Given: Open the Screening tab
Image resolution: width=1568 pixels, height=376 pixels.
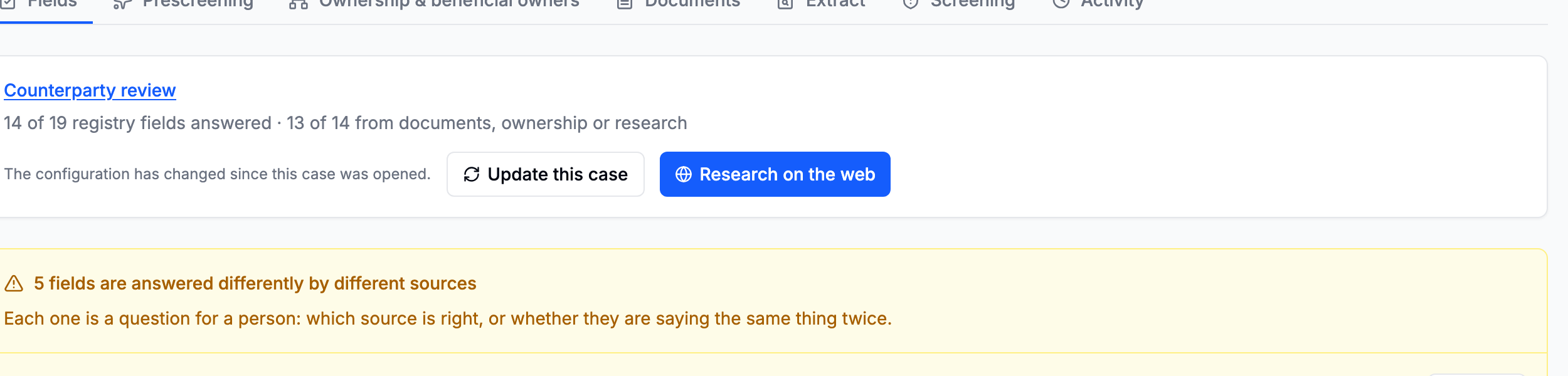Looking at the screenshot, I should [959, 5].
